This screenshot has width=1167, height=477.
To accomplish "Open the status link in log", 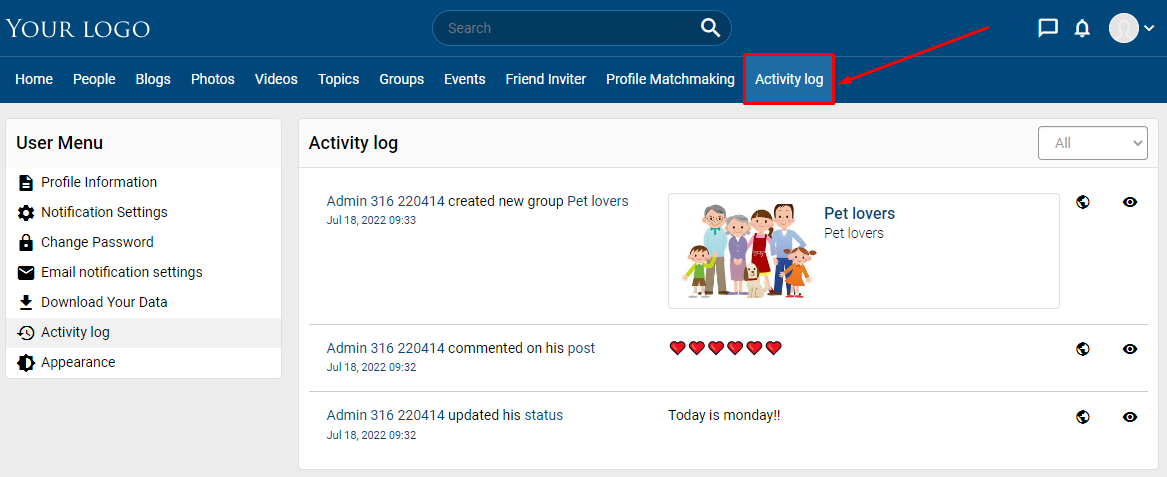I will (x=543, y=415).
